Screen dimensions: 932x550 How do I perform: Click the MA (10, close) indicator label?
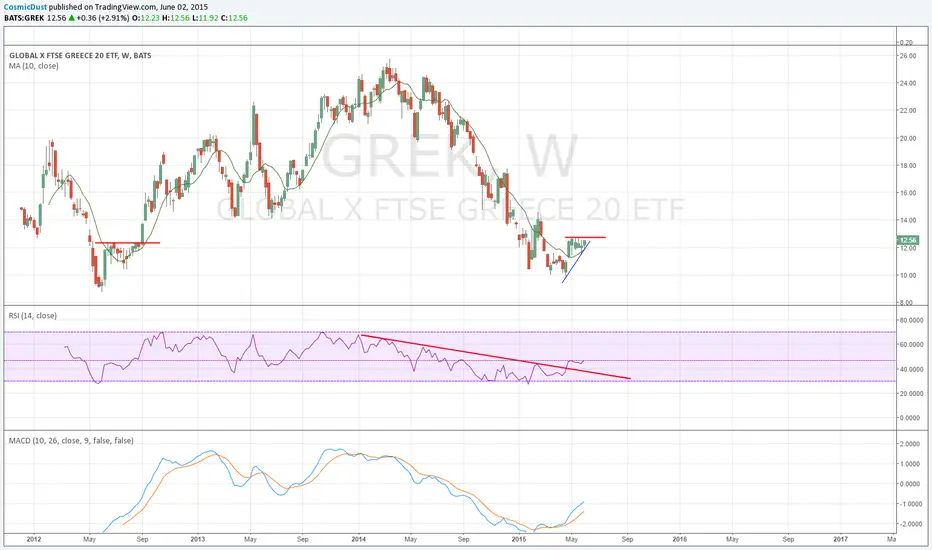(x=34, y=66)
